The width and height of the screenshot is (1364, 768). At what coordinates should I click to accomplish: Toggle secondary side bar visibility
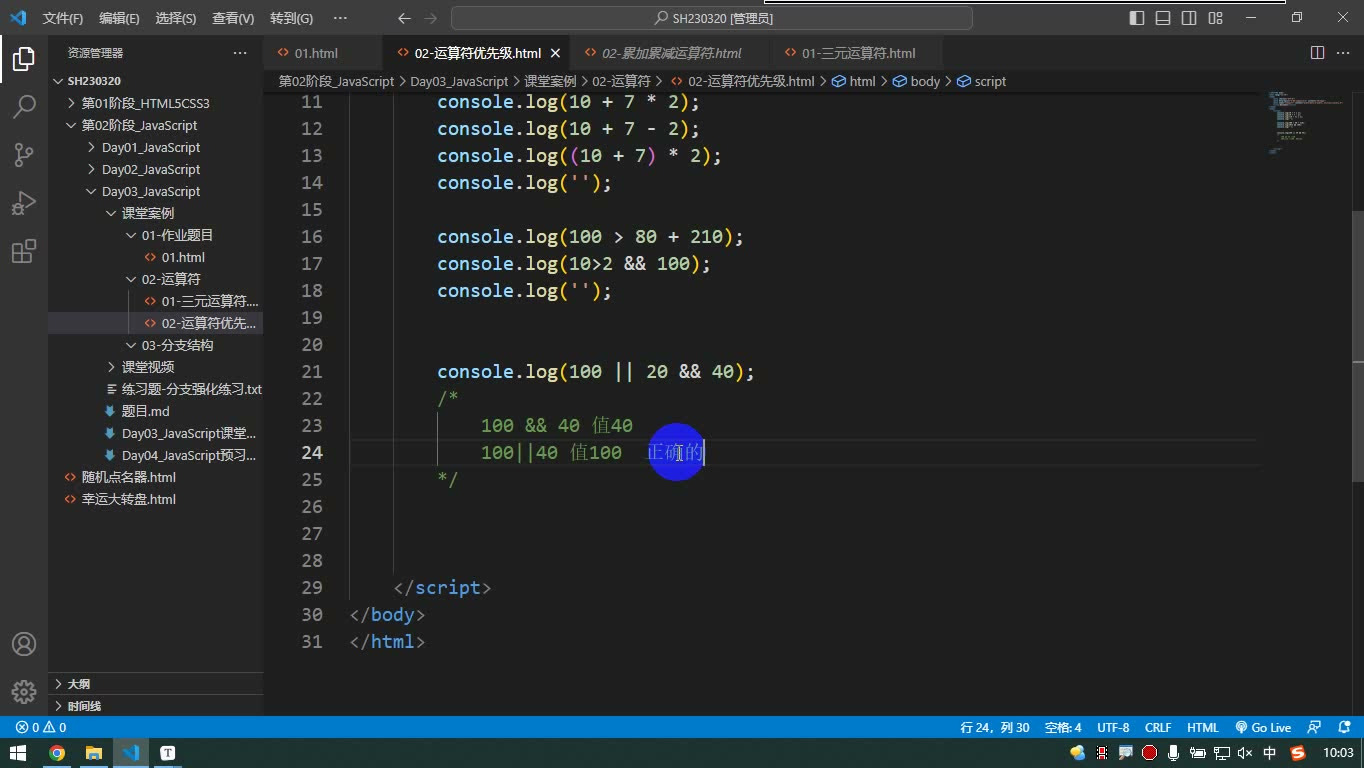1189,18
